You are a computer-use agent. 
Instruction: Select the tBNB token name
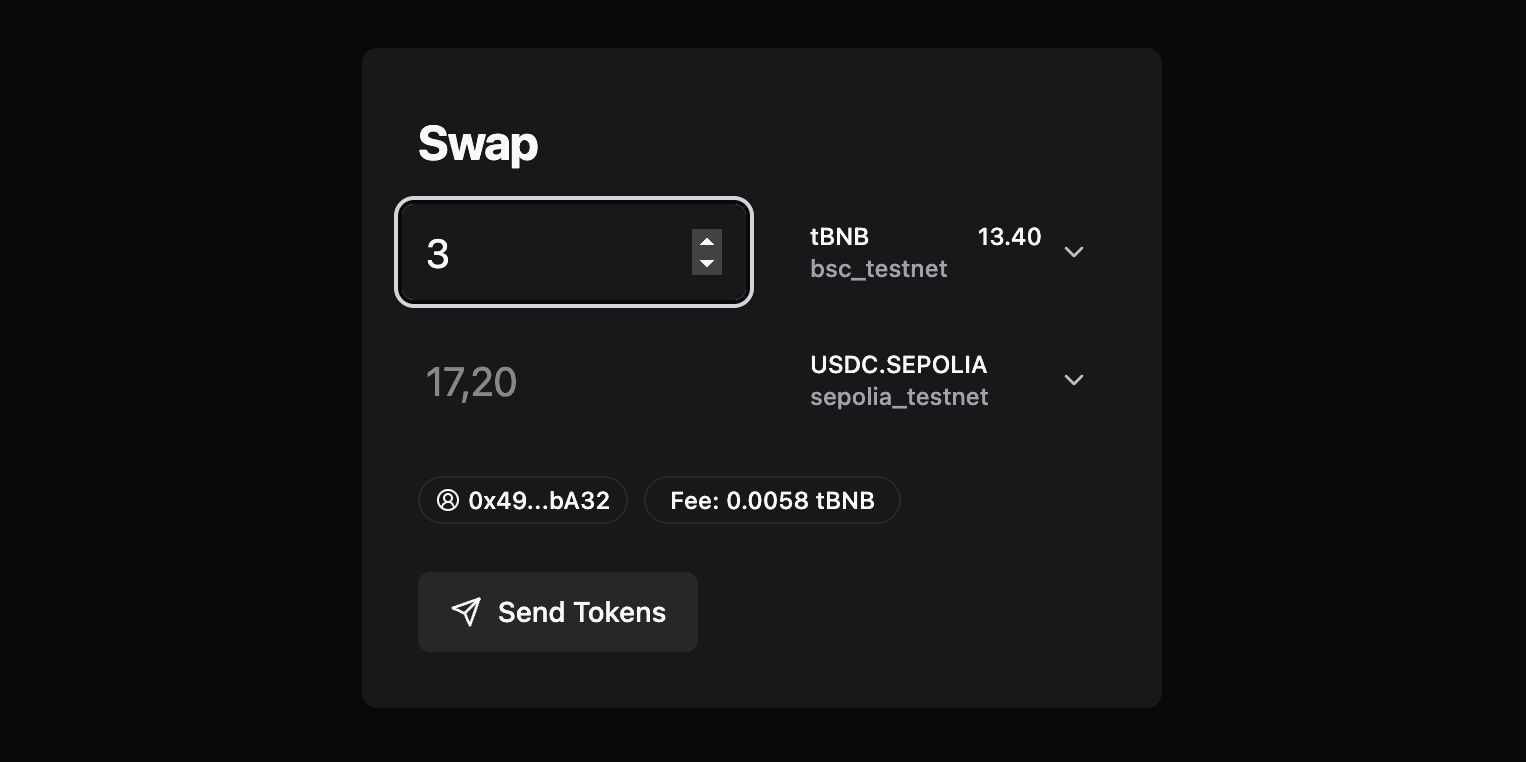coord(839,237)
